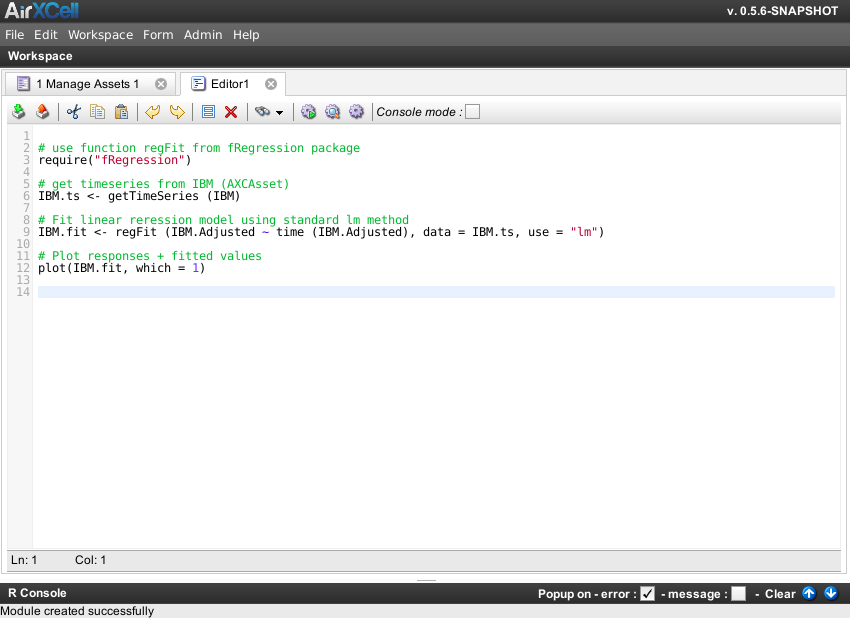The image size is (850, 618).
Task: Open find with the binoculars icon
Action: 262,112
